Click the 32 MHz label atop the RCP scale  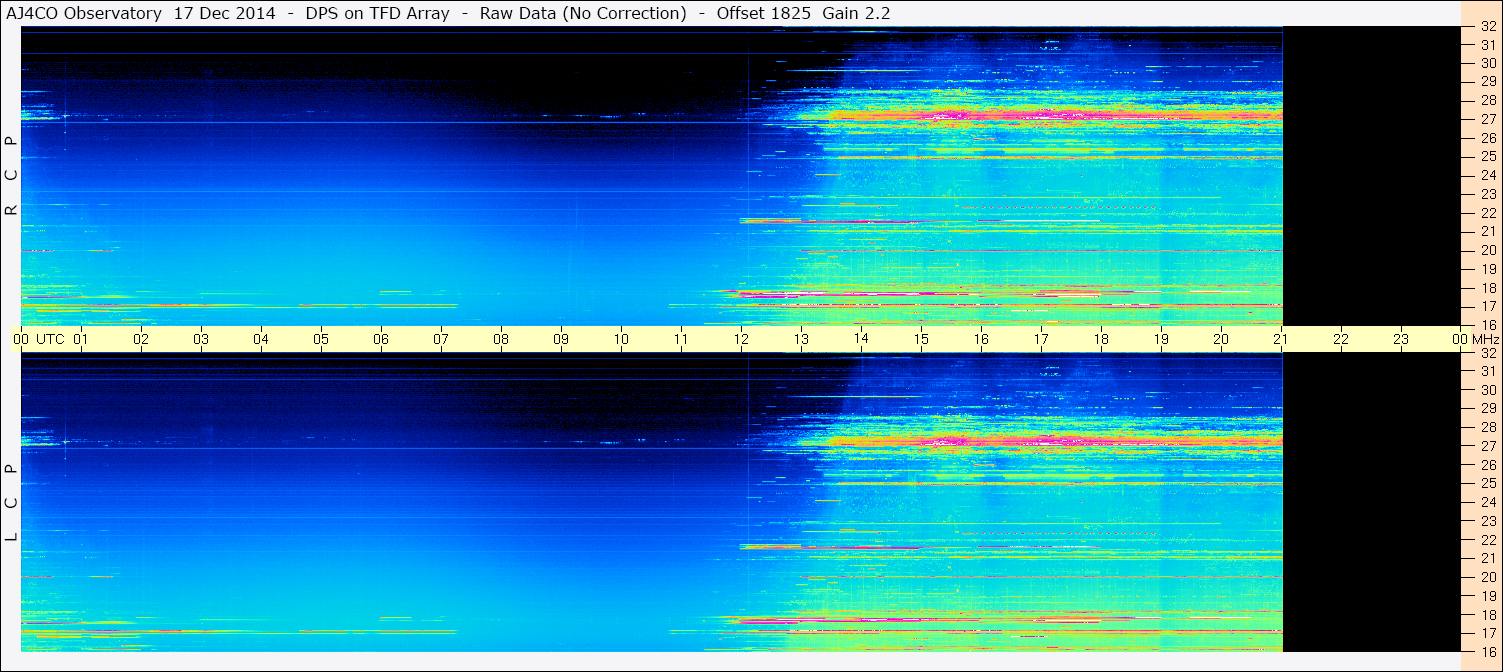(x=1487, y=28)
